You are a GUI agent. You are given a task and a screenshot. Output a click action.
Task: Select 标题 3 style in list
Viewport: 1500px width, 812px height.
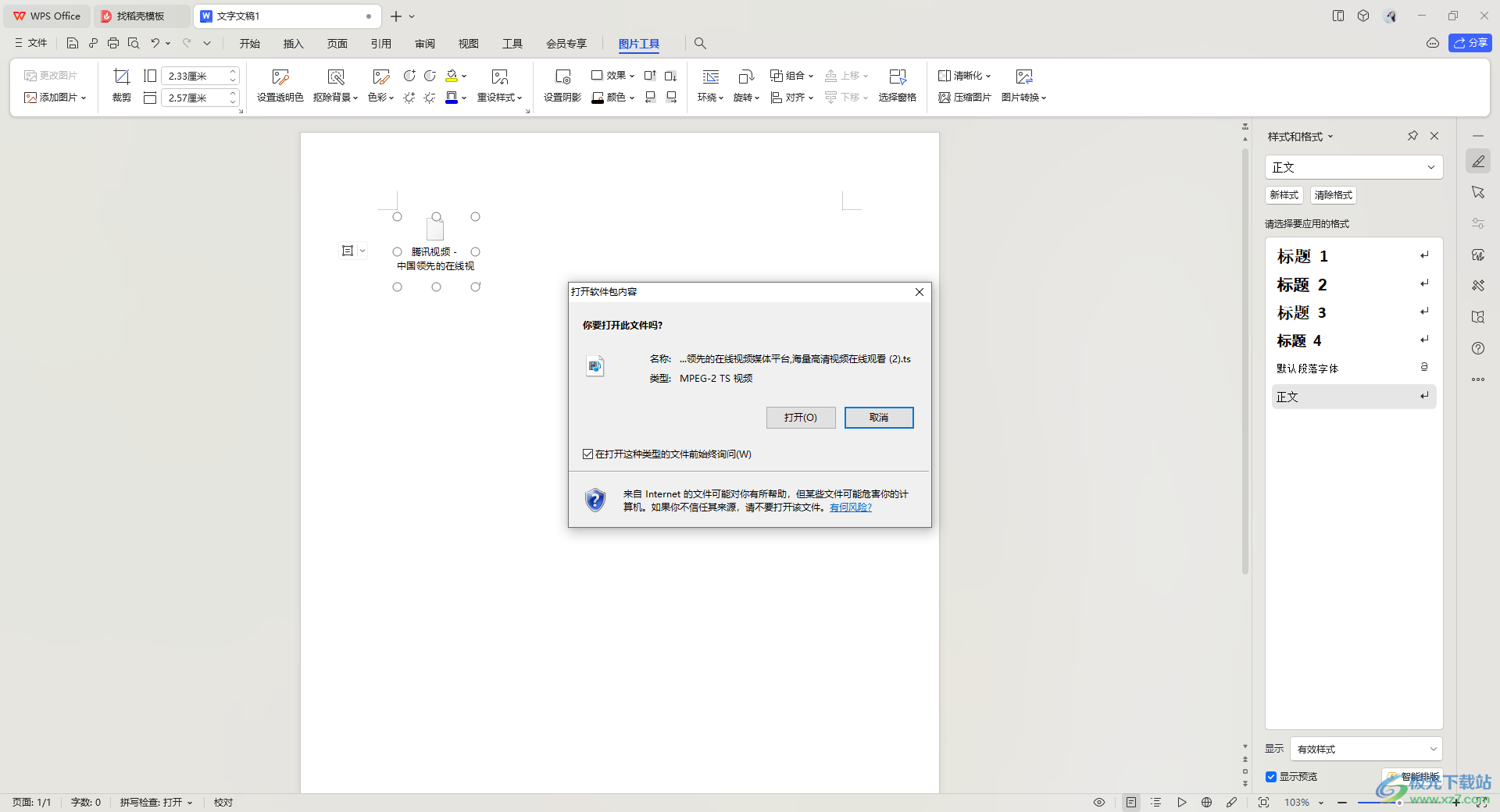[1353, 312]
